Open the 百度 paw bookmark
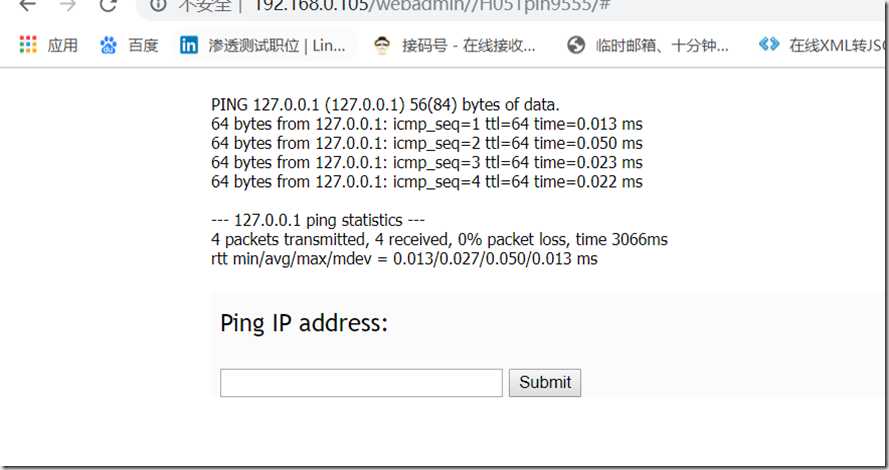889x470 pixels. pos(129,45)
